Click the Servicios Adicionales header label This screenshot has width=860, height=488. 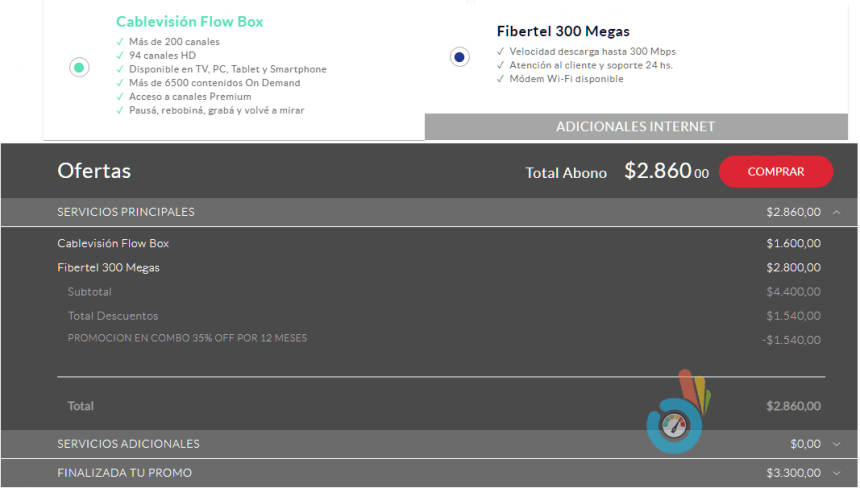coord(128,444)
